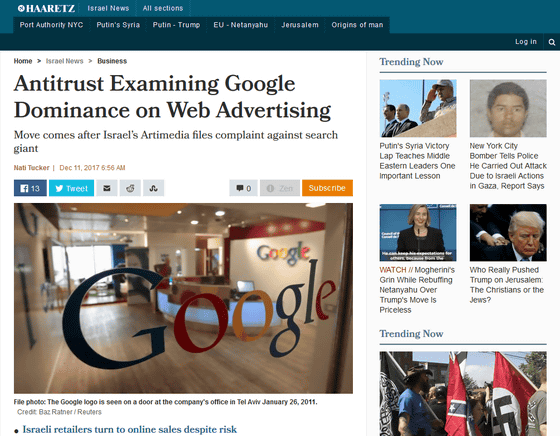Click the Haaretz logo
This screenshot has width=560, height=436.
pos(46,8)
